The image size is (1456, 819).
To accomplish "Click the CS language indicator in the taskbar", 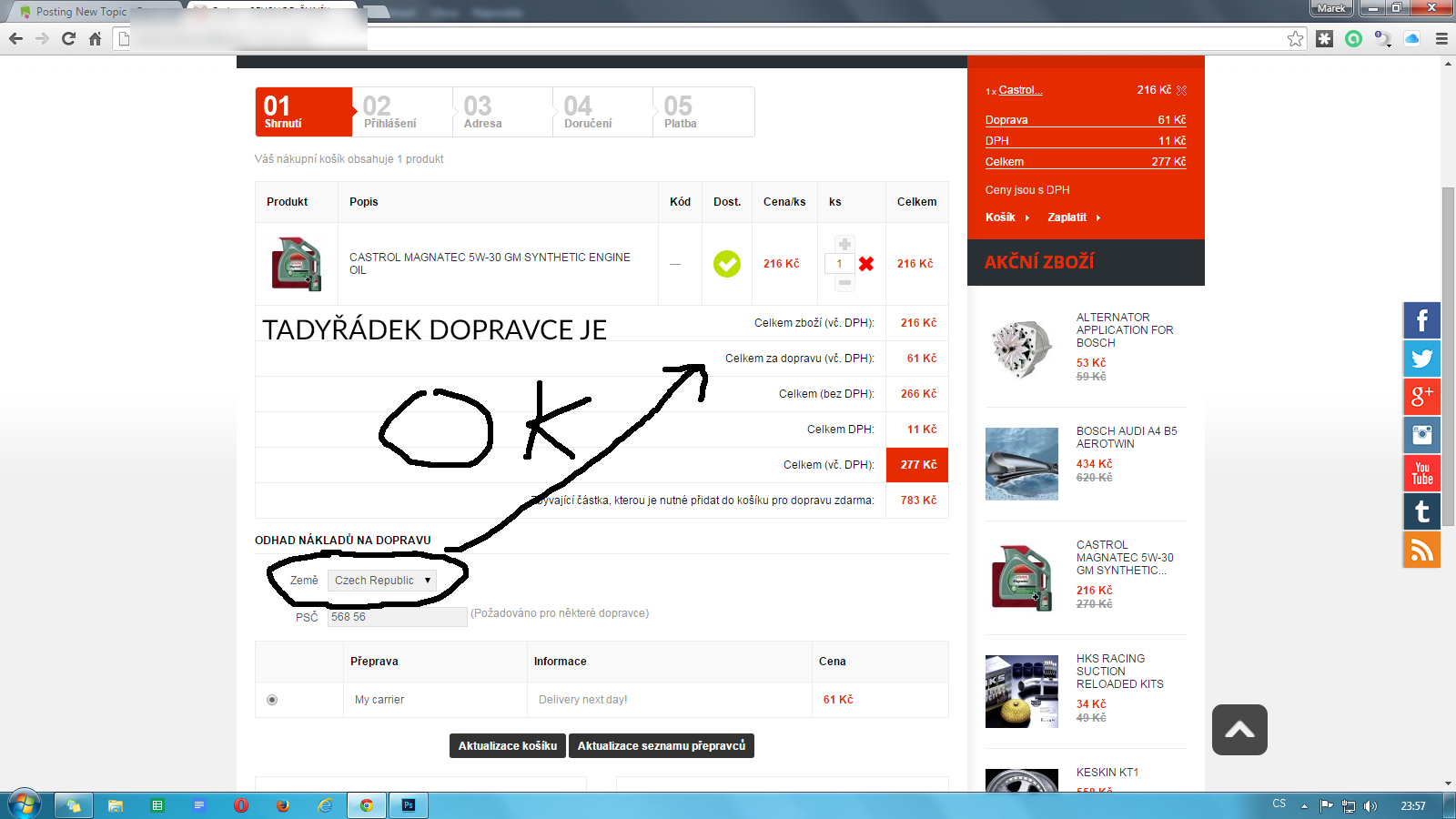I will point(1279,804).
